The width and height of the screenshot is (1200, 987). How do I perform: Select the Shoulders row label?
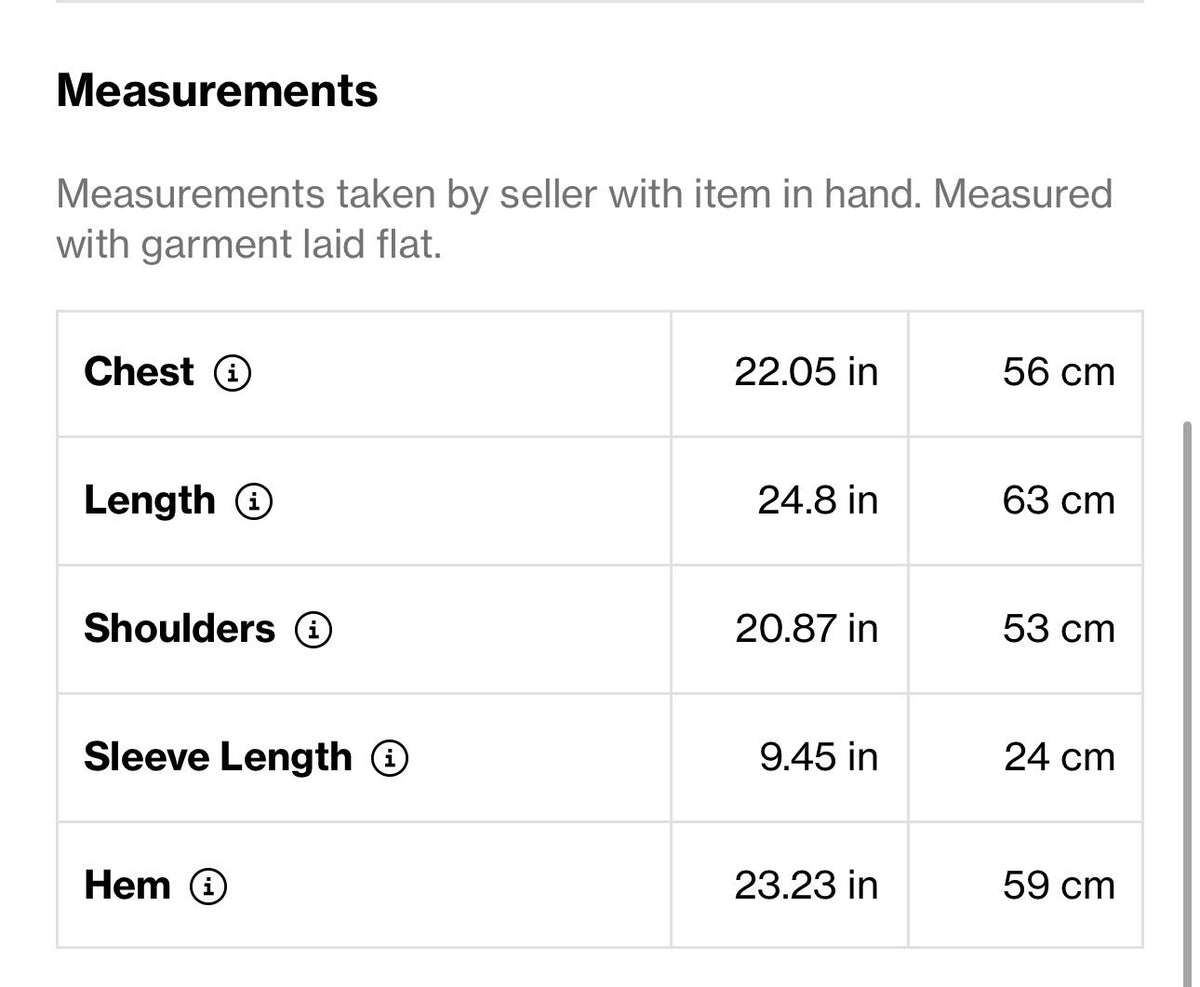coord(179,629)
